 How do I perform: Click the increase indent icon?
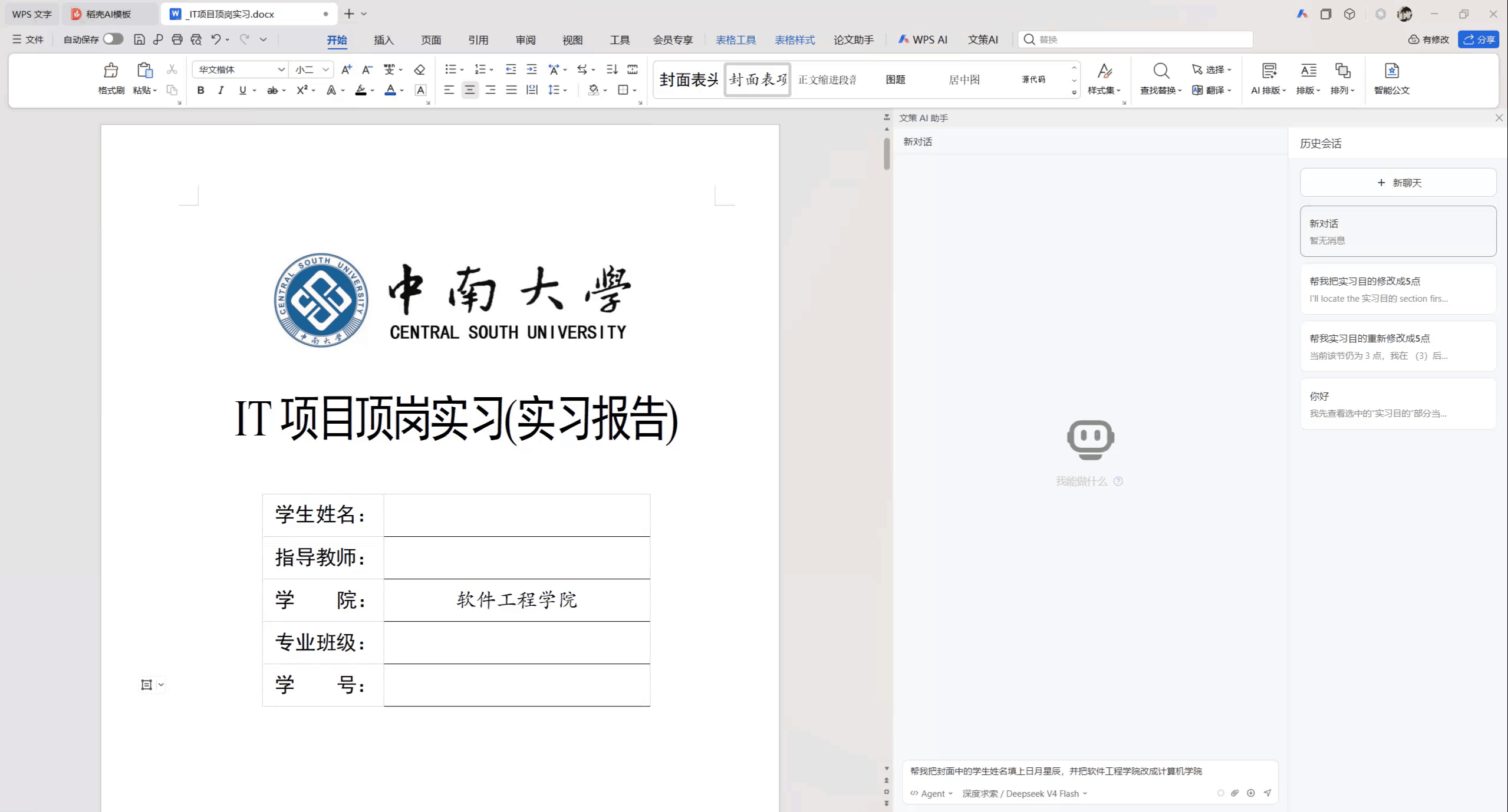(x=531, y=70)
